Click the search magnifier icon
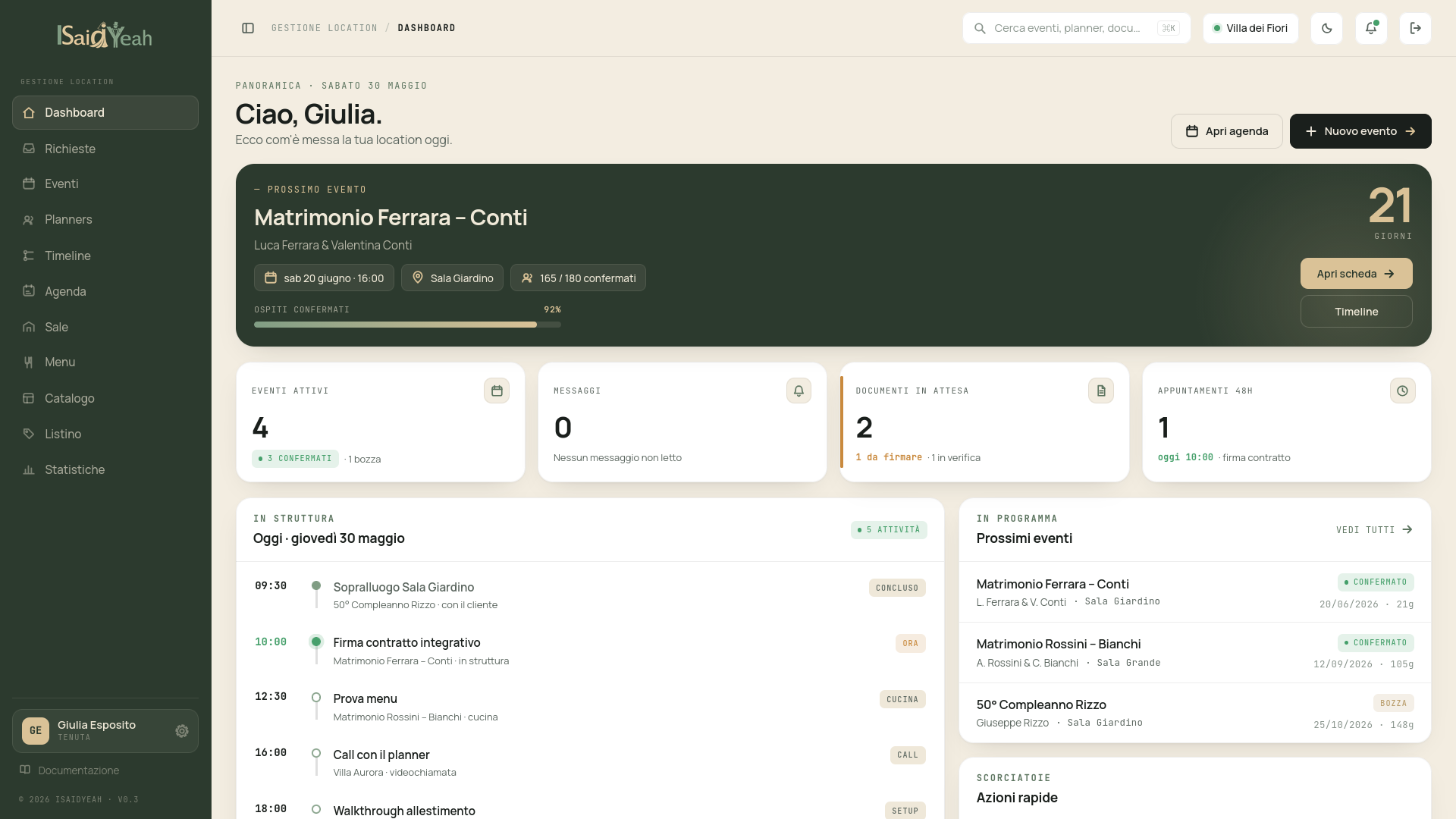This screenshot has width=1456, height=819. tap(980, 28)
